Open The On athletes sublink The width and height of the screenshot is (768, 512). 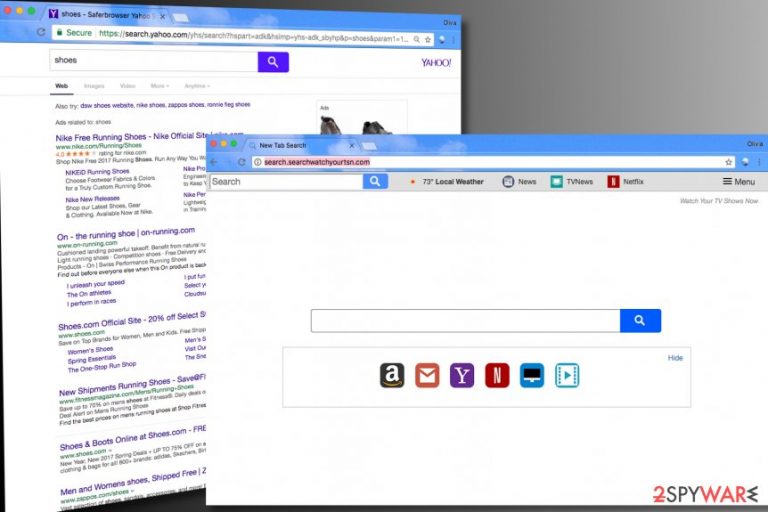pos(89,293)
